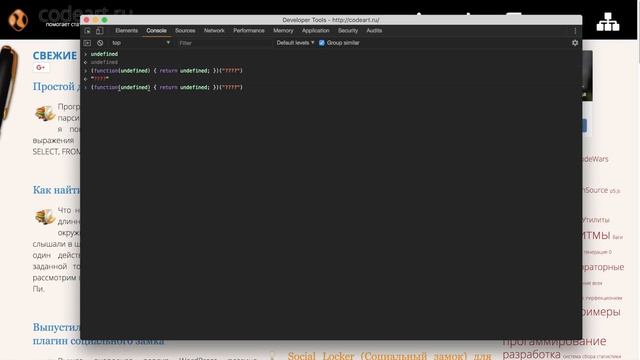Open Console settings gear
Screen dimensions: 640x360
click(x=575, y=42)
